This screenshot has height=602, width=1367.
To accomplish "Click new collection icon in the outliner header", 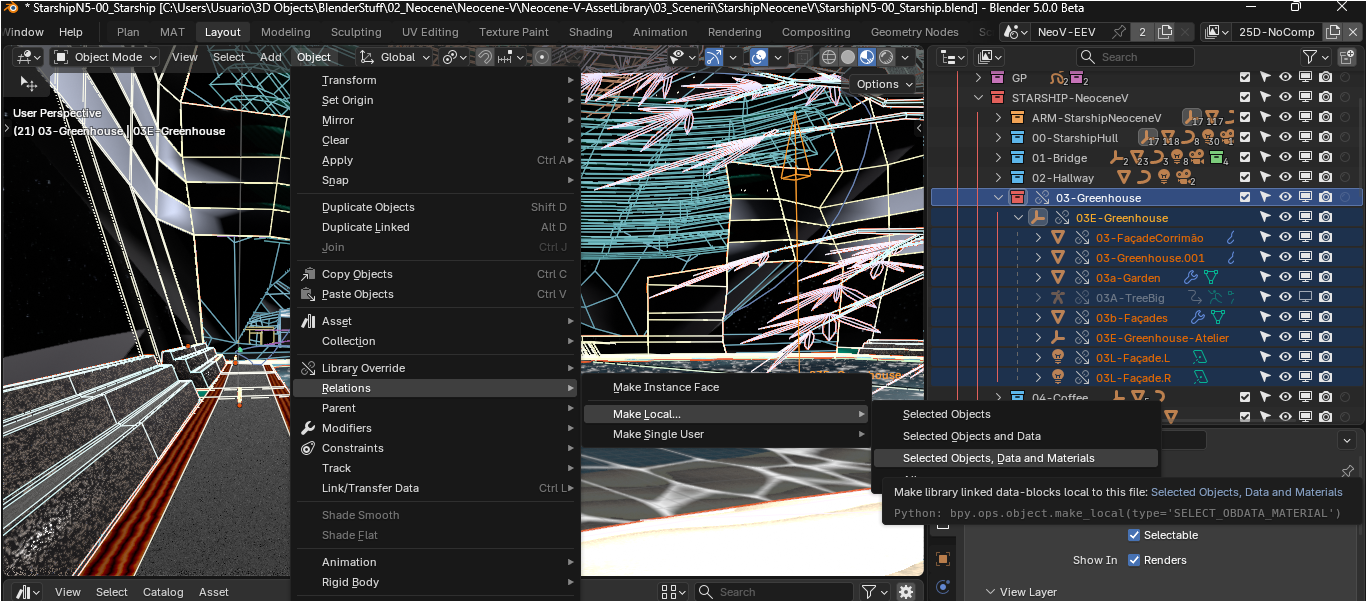I will [x=1346, y=57].
